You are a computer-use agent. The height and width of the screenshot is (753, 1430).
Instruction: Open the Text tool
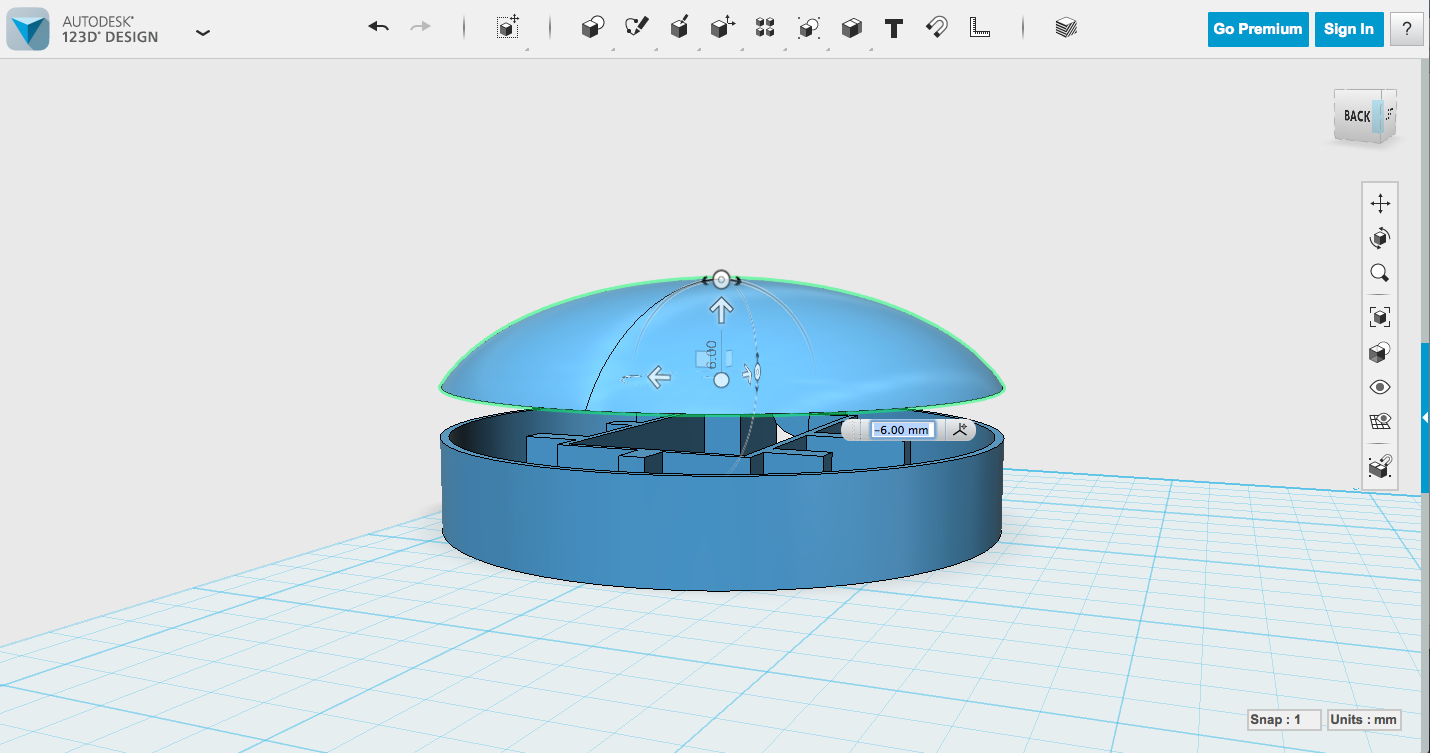(x=893, y=27)
